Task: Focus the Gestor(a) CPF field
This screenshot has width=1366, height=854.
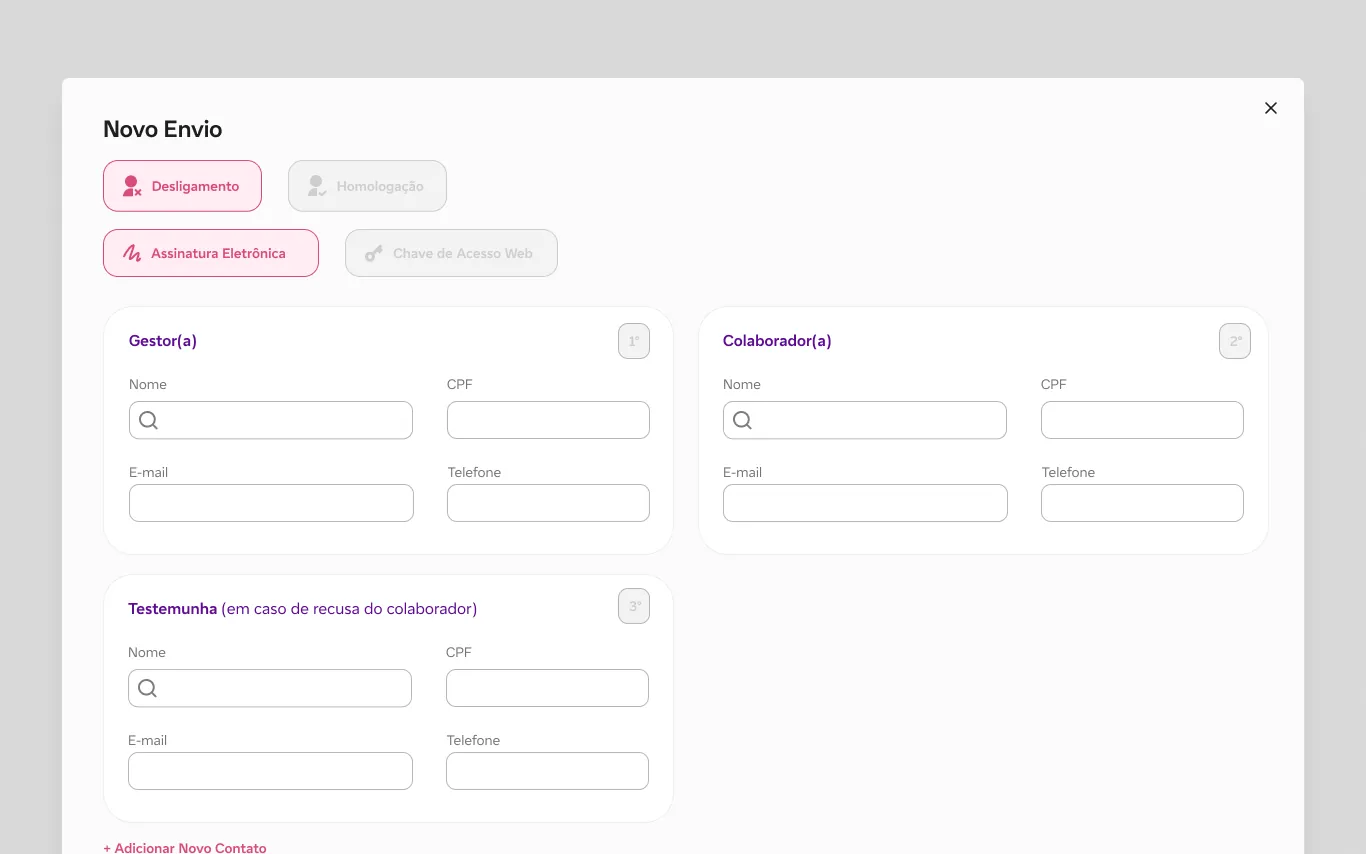Action: (548, 420)
